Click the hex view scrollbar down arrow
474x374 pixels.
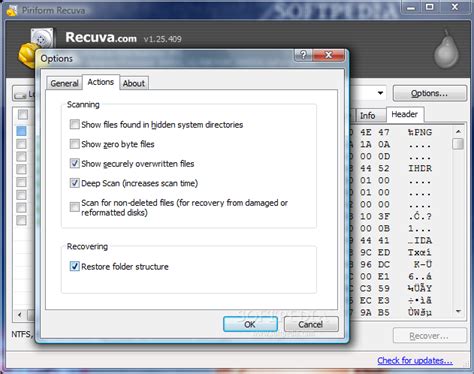click(459, 311)
